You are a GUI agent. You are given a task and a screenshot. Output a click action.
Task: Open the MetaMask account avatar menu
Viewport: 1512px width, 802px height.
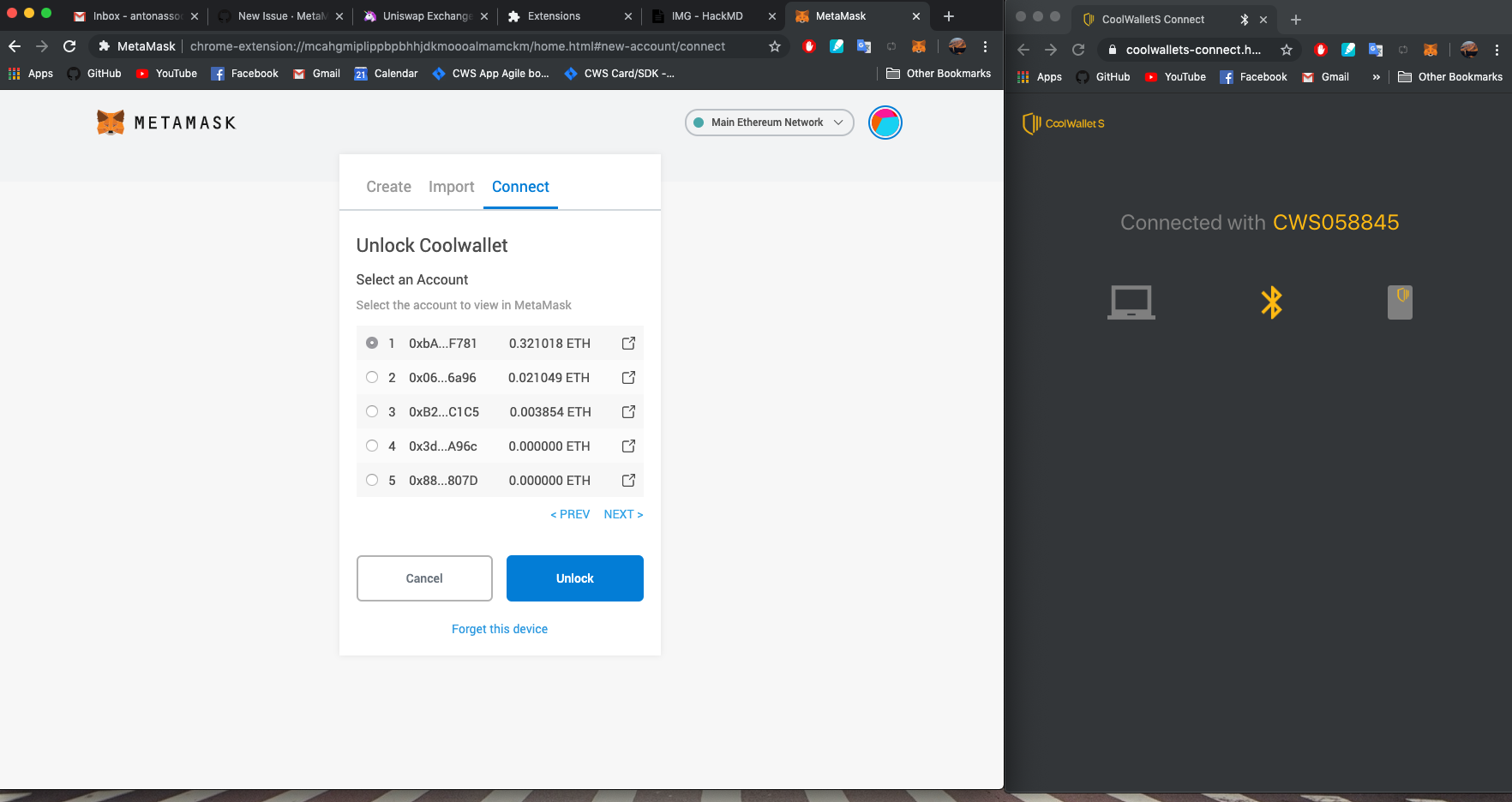click(x=885, y=123)
